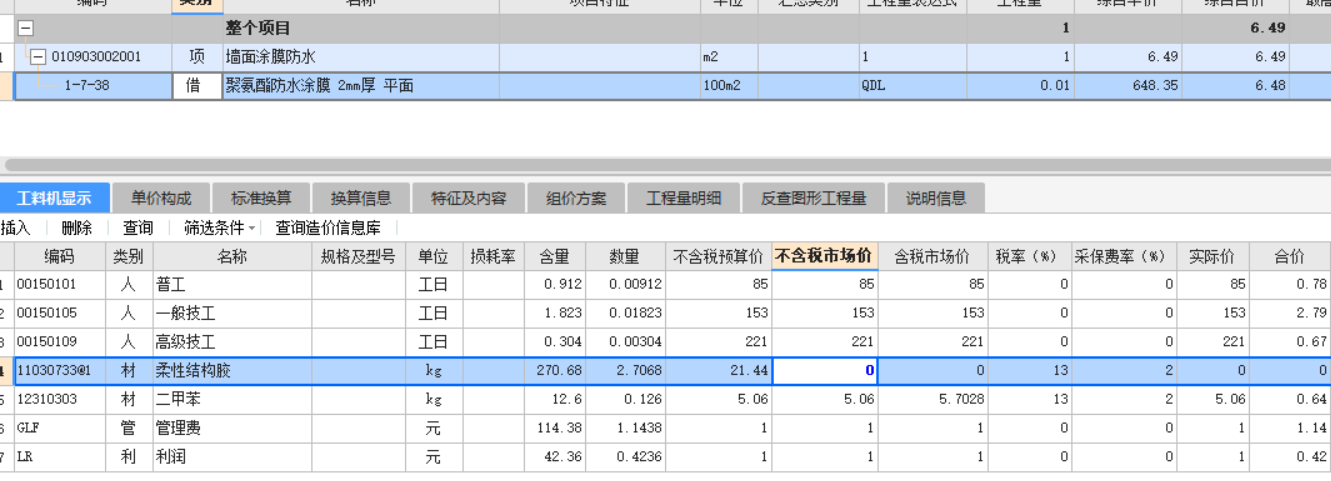The height and width of the screenshot is (481, 1331).
Task: Click the QDL quantity expression cell
Action: (x=912, y=86)
